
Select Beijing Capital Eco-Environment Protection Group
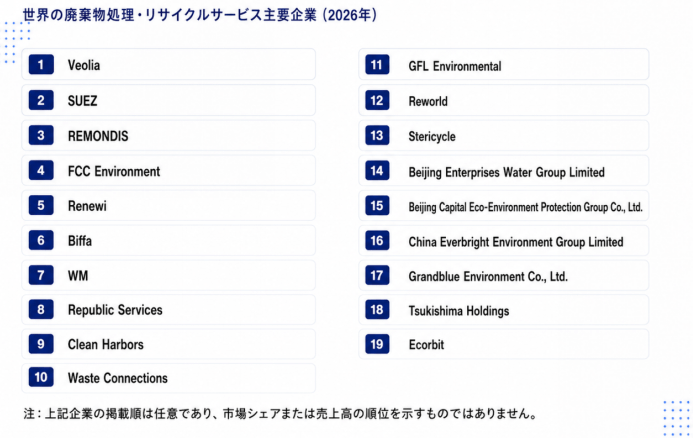pos(525,207)
